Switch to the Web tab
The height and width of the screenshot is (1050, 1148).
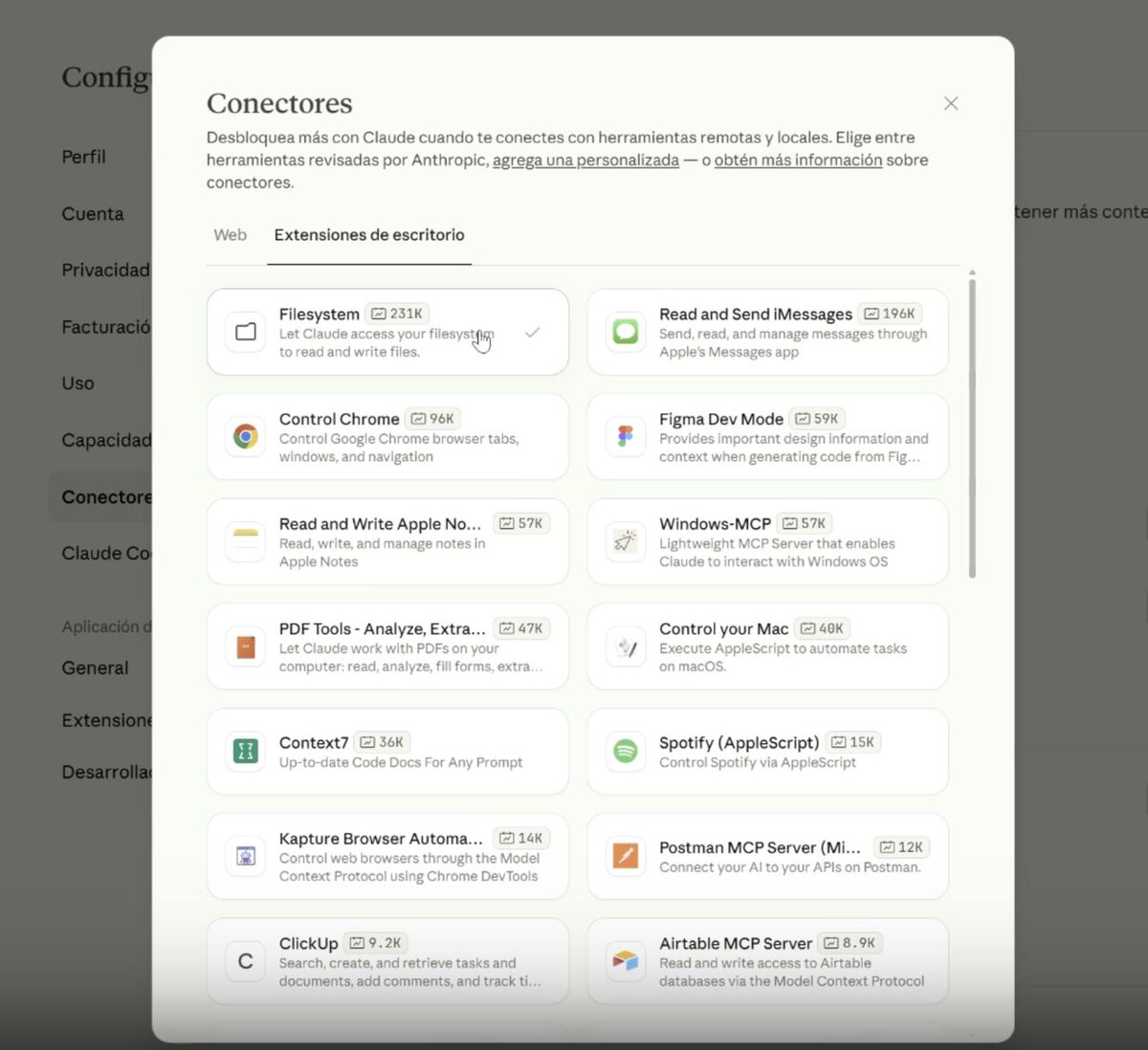(230, 235)
